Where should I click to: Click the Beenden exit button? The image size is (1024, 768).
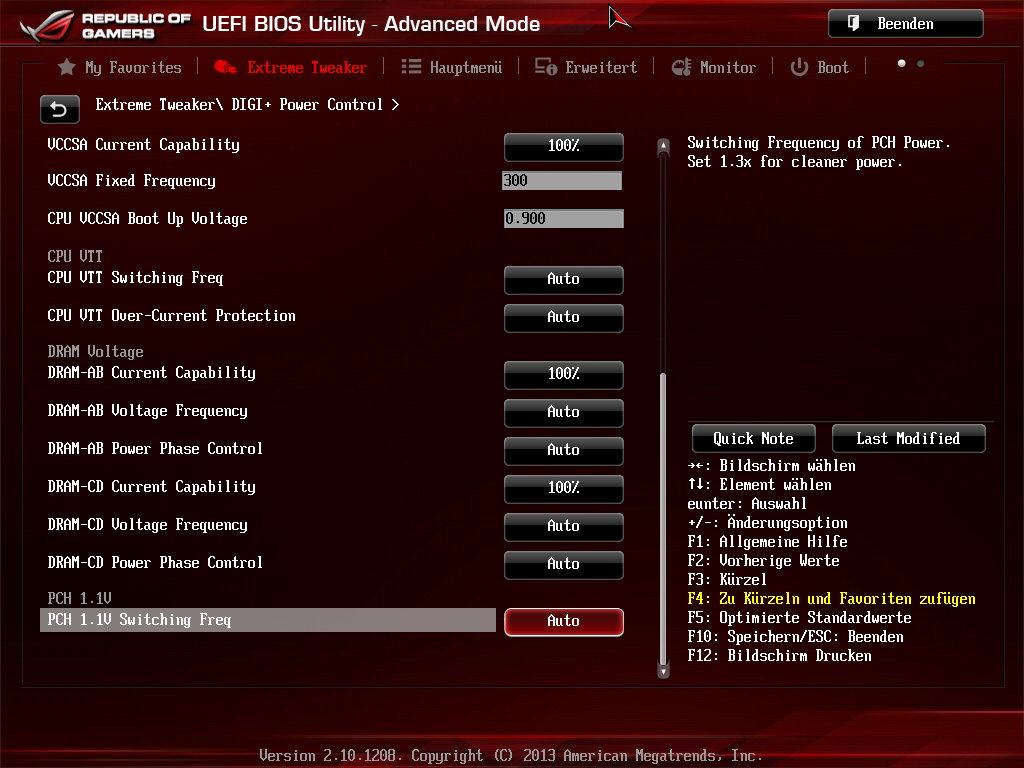point(906,24)
